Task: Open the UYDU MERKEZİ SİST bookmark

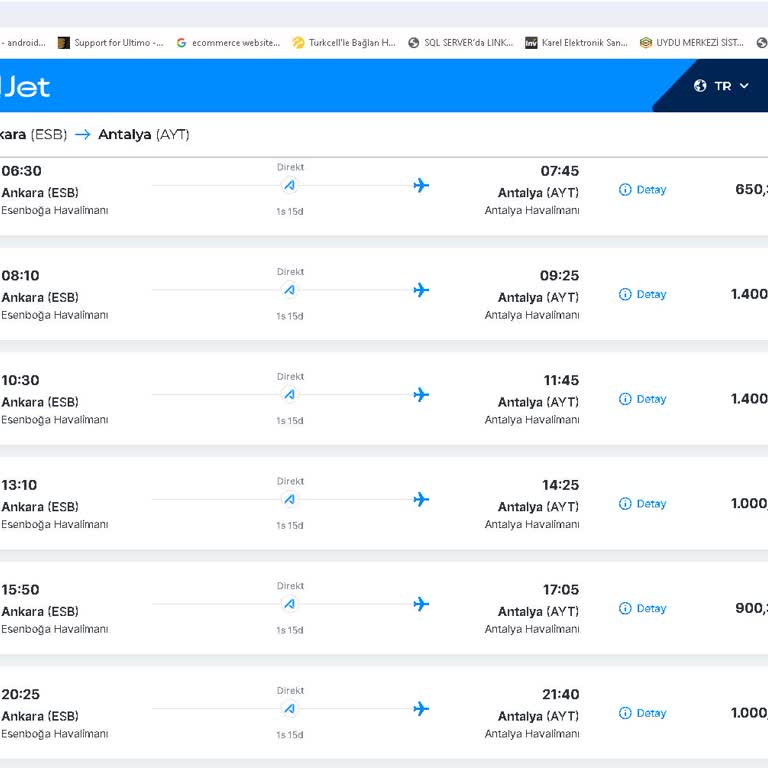Action: 691,43
